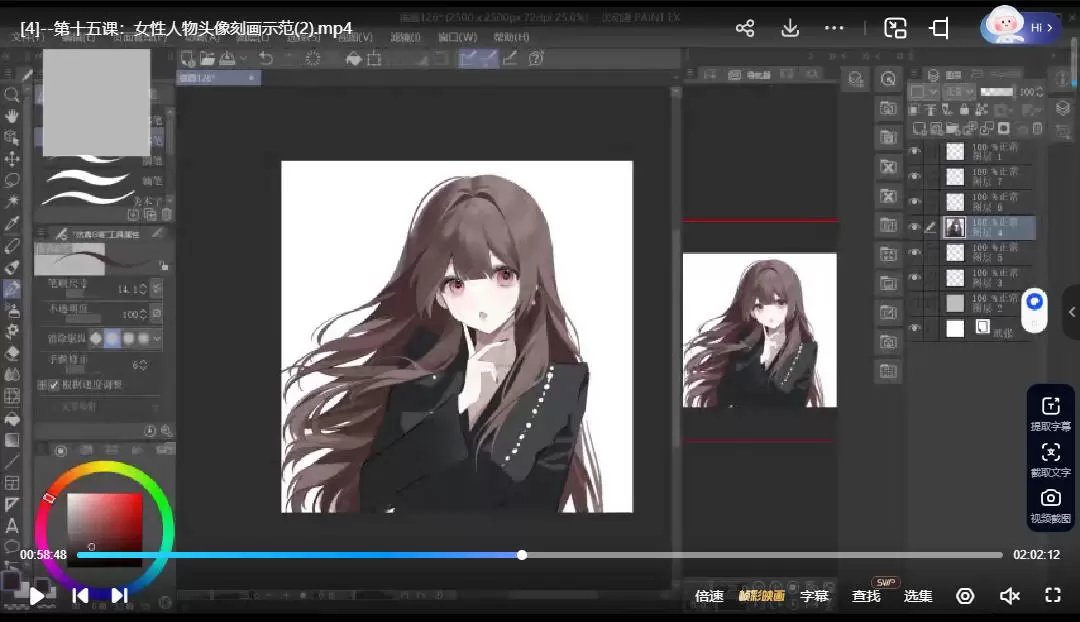
Task: Enable picture-in-picture mini window mode
Action: tap(895, 28)
